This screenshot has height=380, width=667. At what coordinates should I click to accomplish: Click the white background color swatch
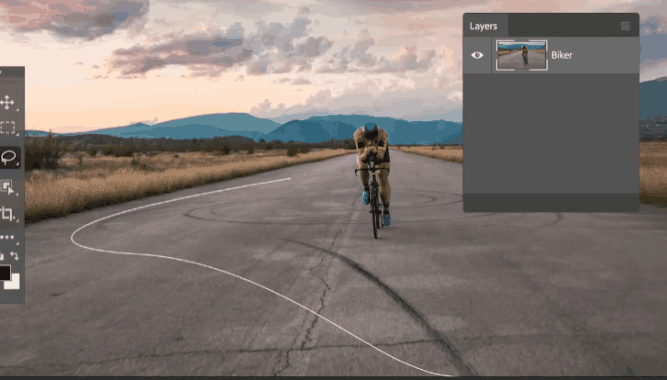pos(14,284)
